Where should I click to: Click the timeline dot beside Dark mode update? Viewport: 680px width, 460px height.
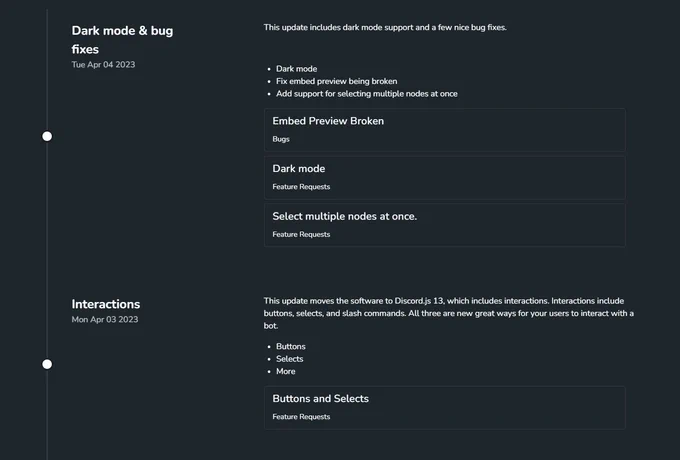47,136
